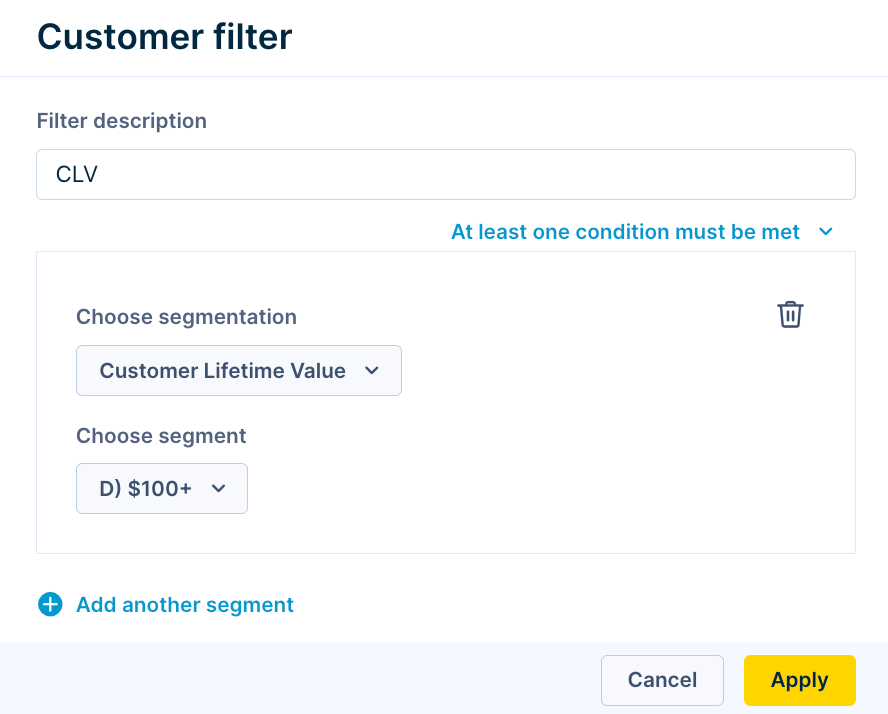This screenshot has height=714, width=888.
Task: Click the 'Customer Lifetime Value' text
Action: pos(223,370)
